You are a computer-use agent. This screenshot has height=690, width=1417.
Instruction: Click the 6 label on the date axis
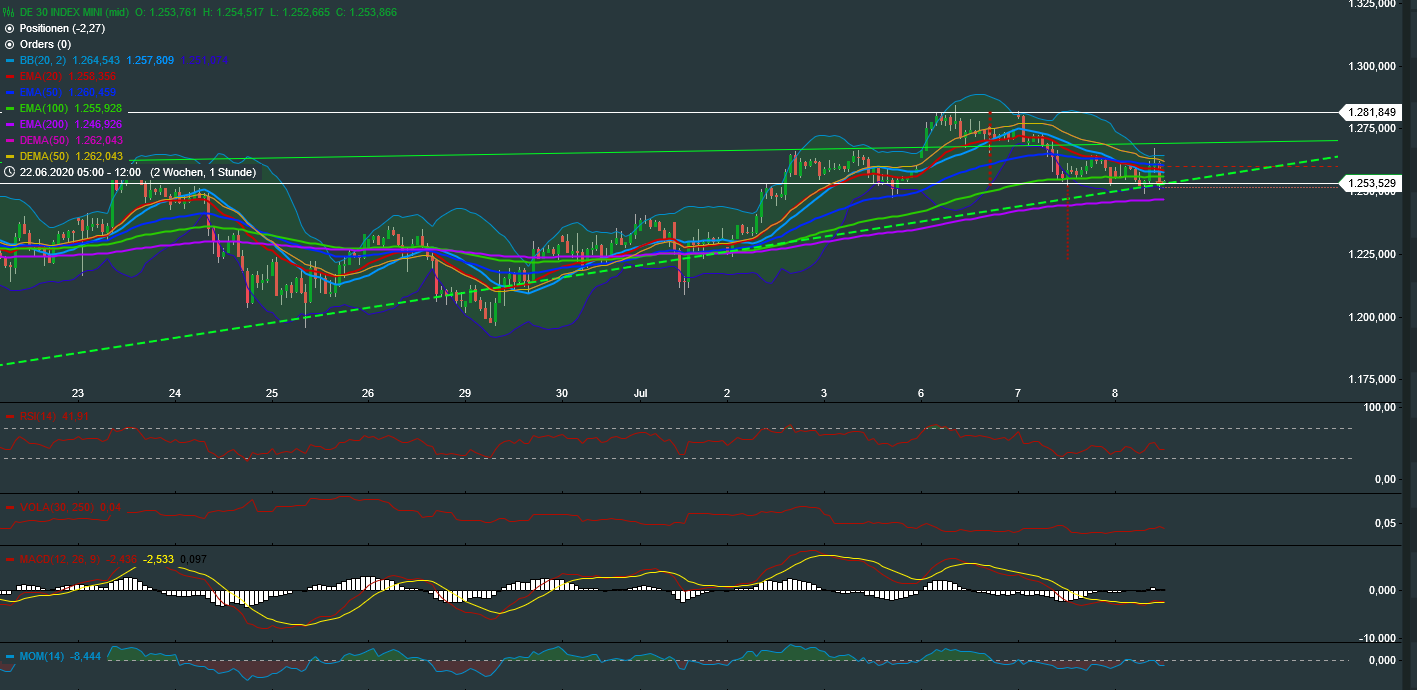[x=920, y=393]
